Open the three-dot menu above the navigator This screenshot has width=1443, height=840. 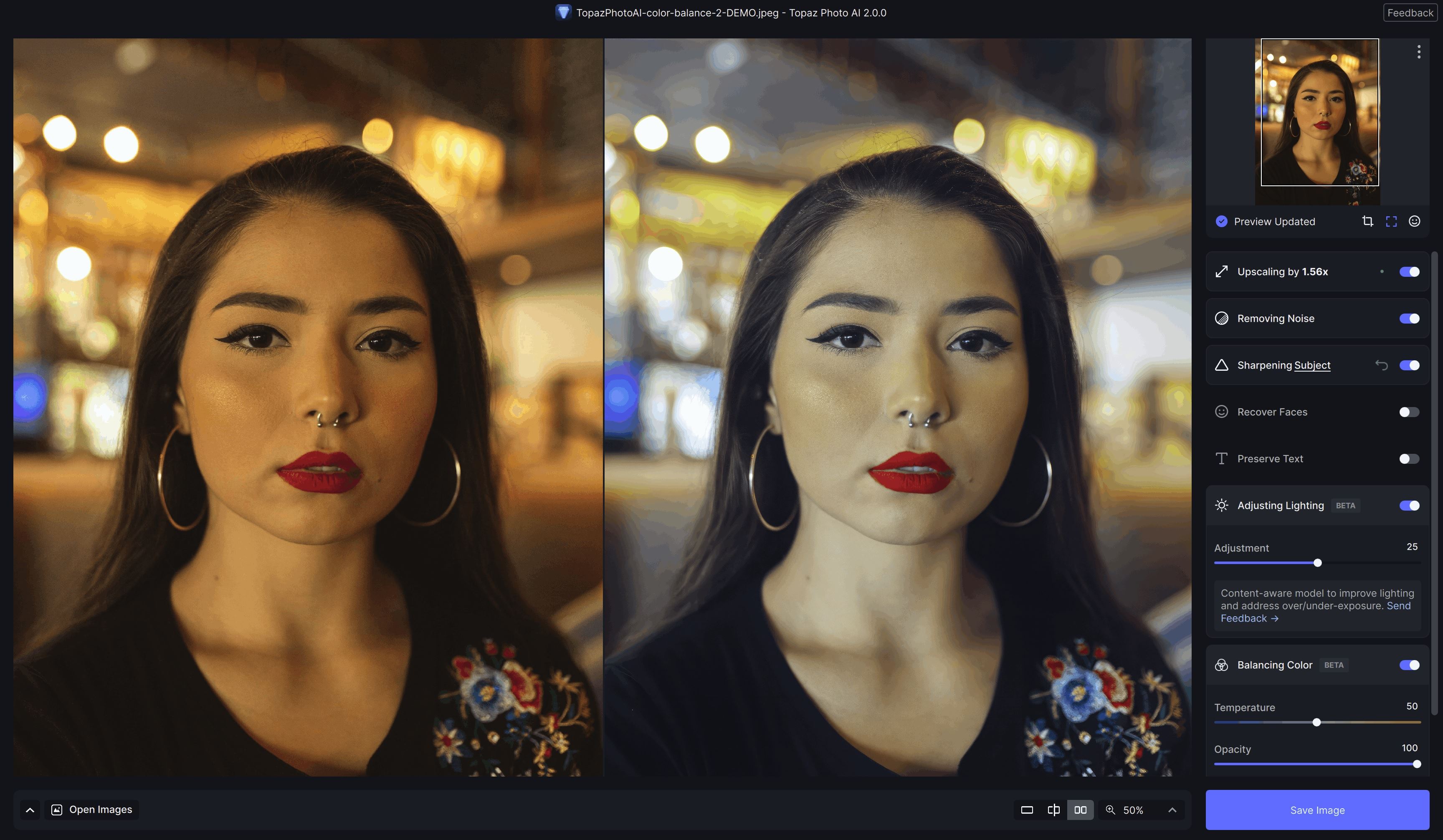1419,51
